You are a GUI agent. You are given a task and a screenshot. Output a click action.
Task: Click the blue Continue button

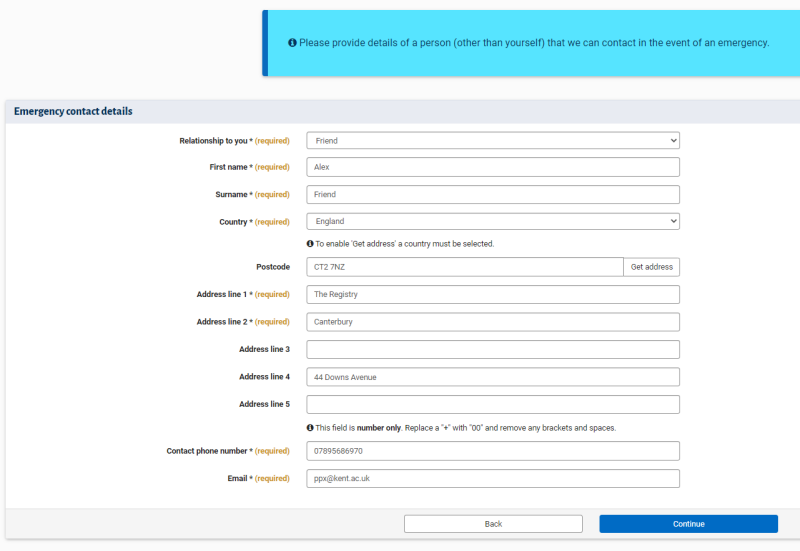[x=688, y=524]
